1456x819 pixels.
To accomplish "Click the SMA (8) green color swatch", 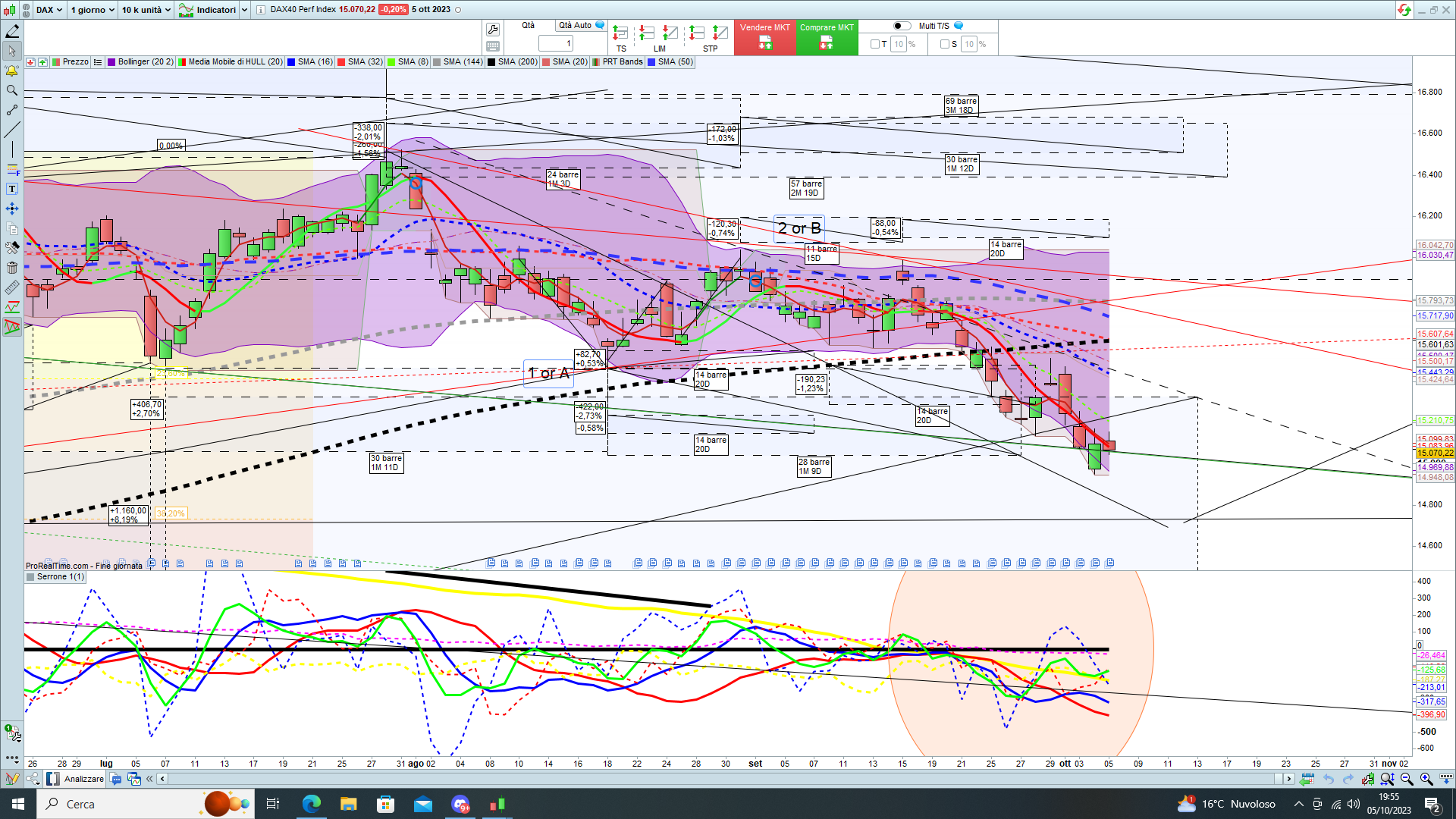I will pos(392,62).
